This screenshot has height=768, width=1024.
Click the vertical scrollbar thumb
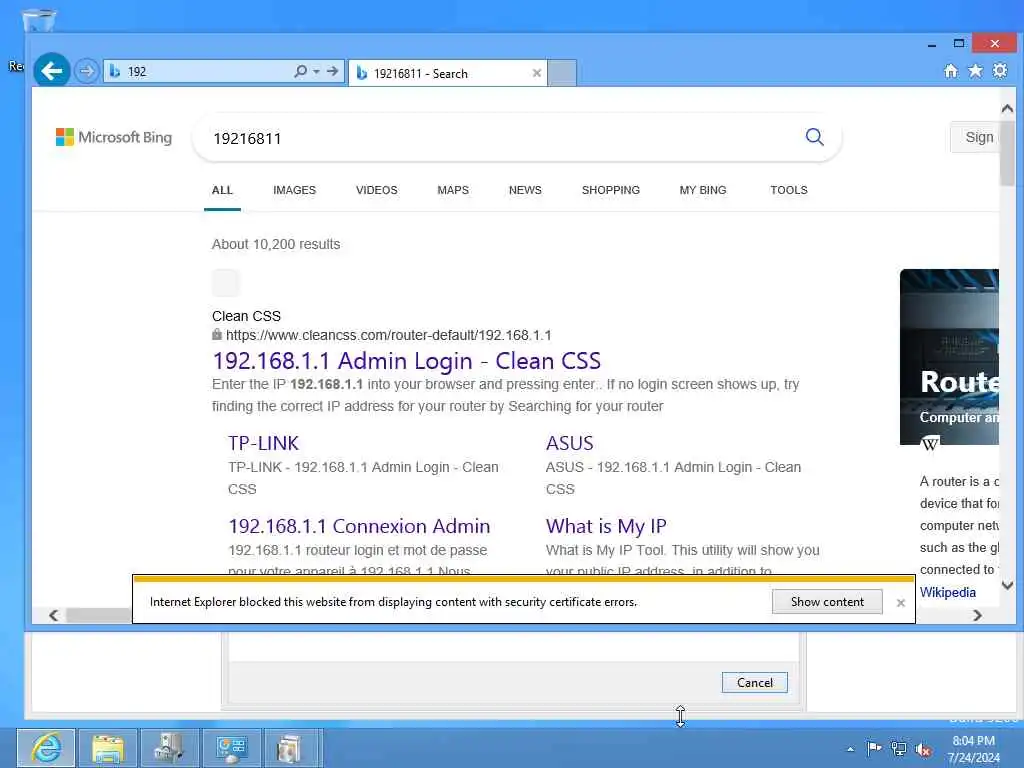[x=1007, y=153]
